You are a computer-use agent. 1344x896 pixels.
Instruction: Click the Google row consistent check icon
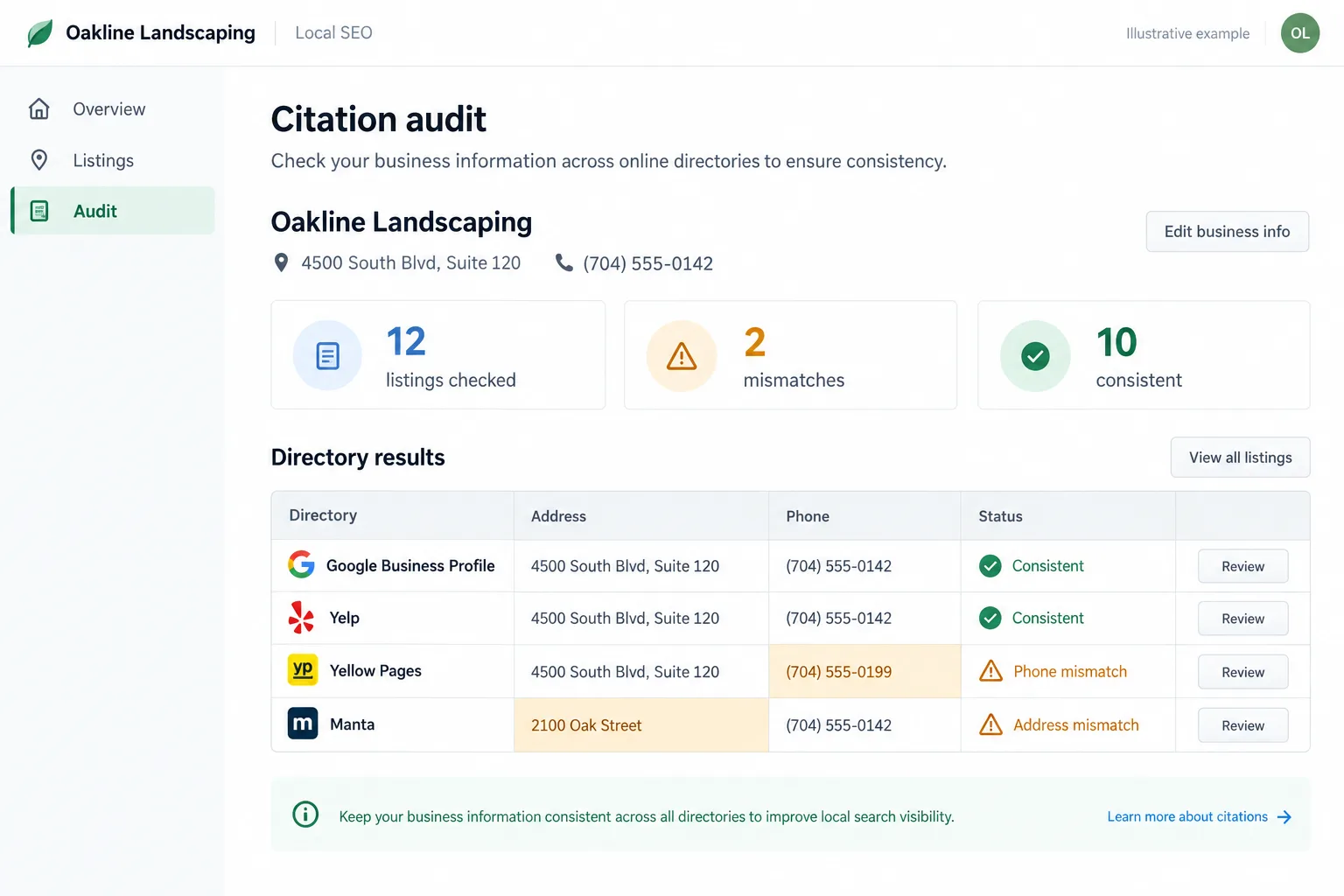(x=990, y=566)
